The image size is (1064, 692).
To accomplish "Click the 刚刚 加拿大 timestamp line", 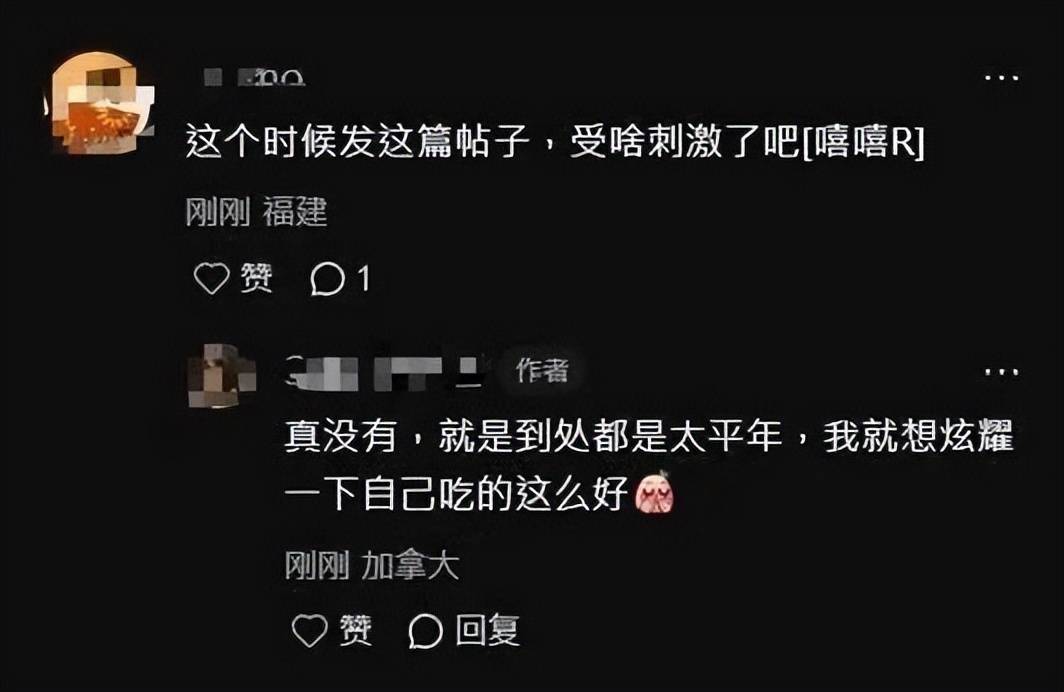I will [371, 565].
